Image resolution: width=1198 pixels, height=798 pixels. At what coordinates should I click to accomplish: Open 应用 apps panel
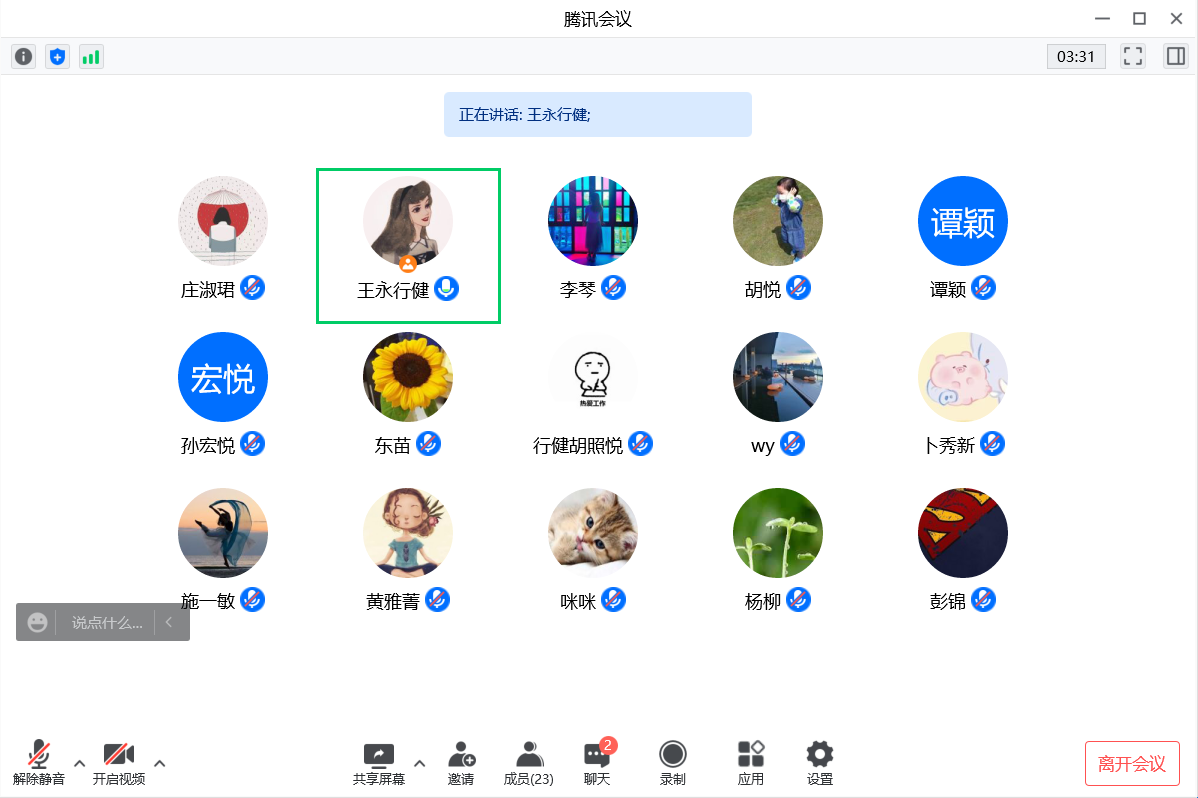(x=750, y=763)
